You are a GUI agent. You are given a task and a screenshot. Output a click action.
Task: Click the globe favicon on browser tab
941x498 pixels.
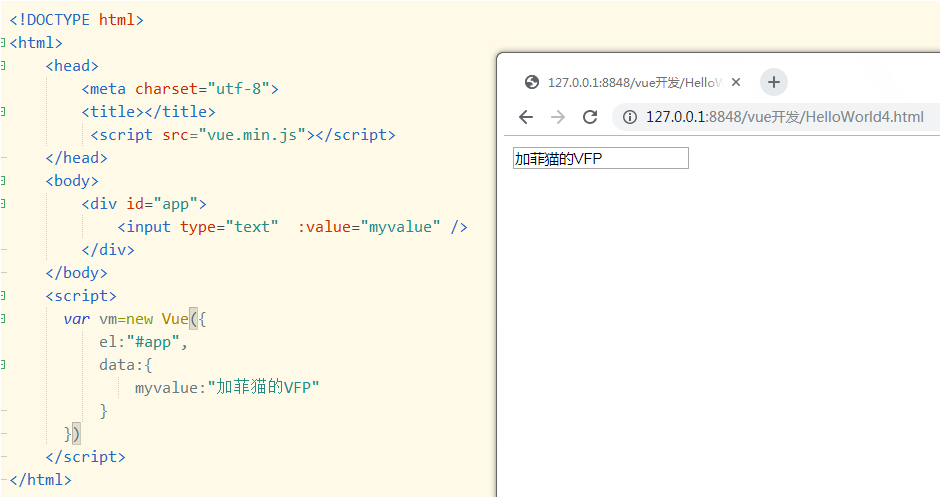(x=532, y=82)
